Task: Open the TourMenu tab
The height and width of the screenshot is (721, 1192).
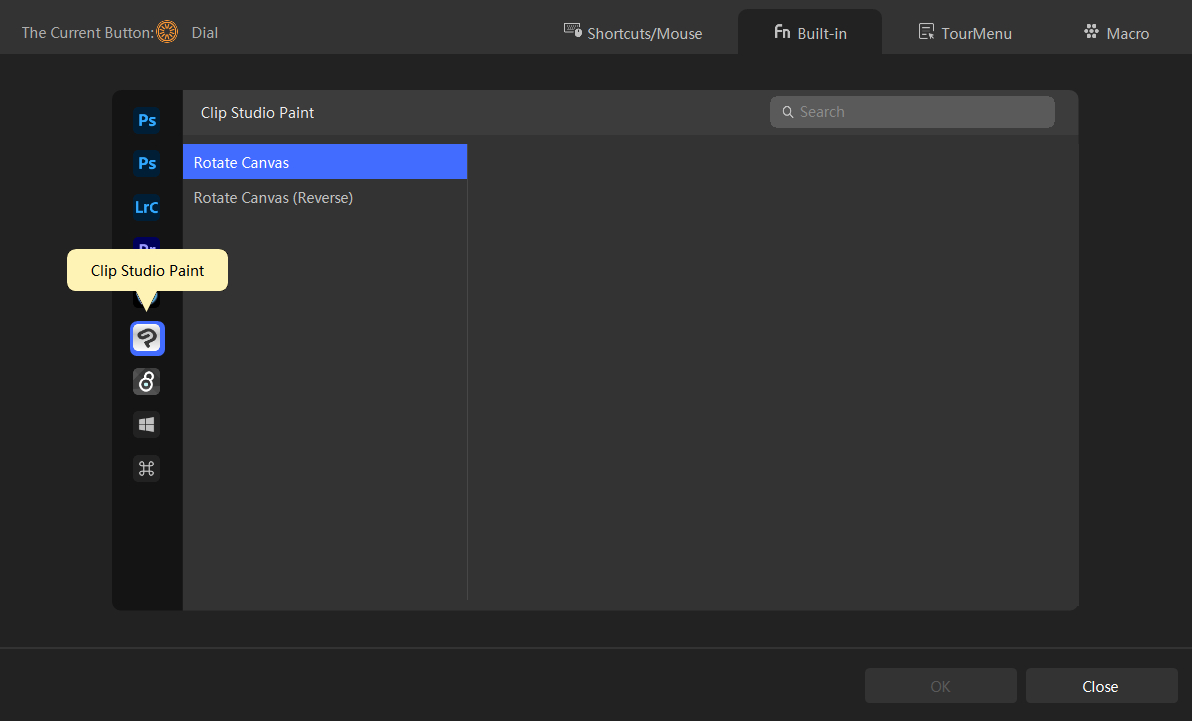Action: click(965, 33)
